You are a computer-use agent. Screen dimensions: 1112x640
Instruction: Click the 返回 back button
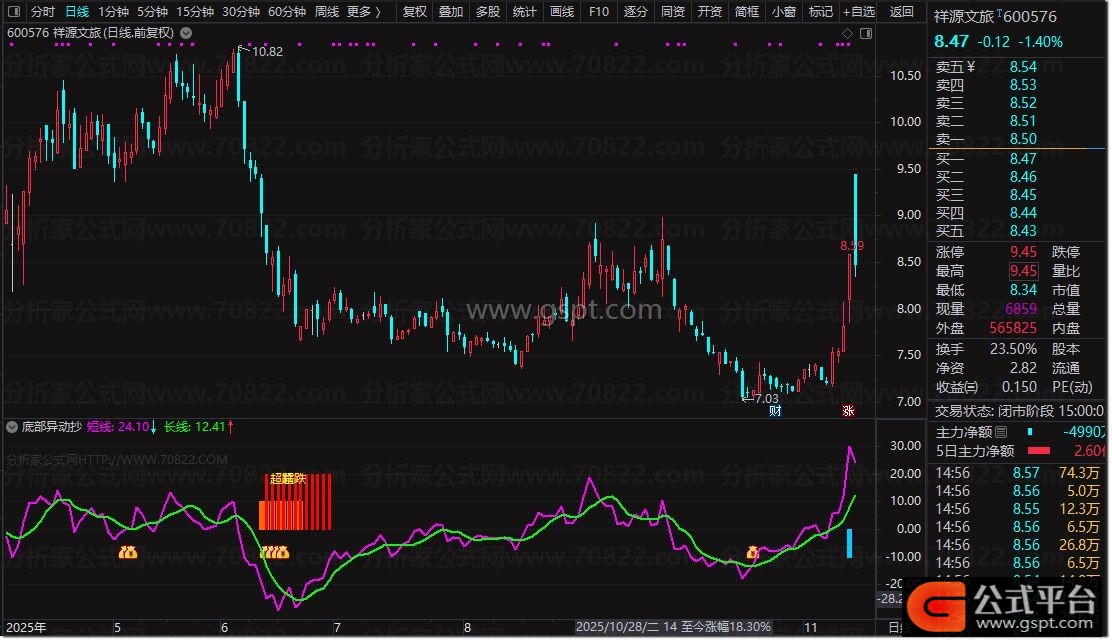point(901,12)
